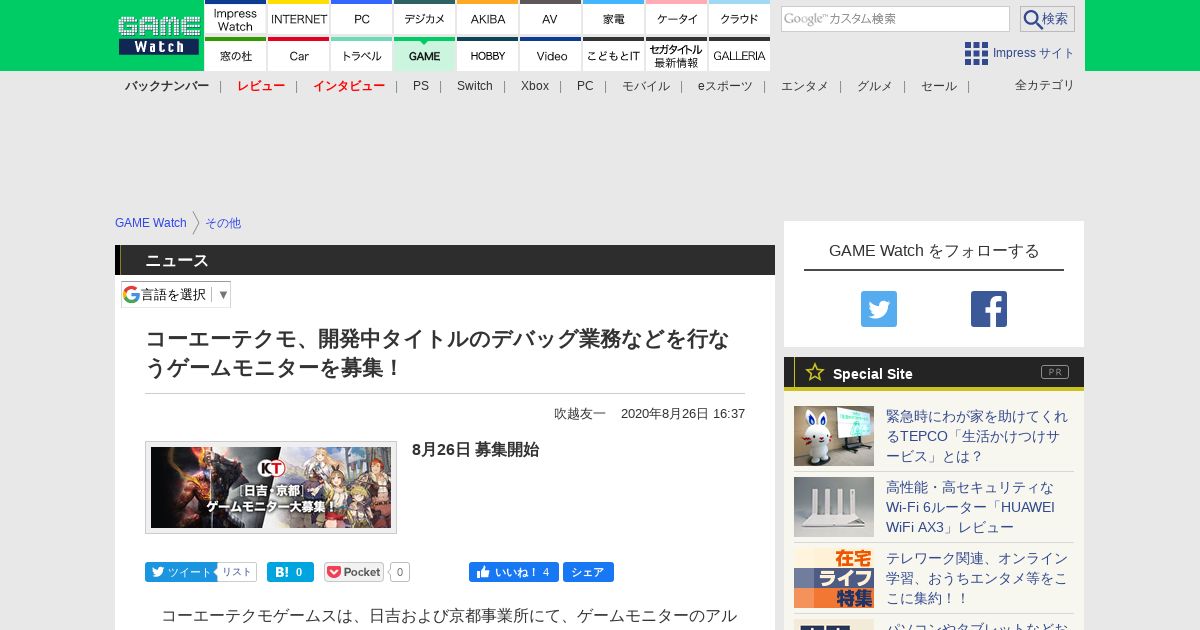Follow GAME Watch on Facebook icon
Image resolution: width=1200 pixels, height=630 pixels.
click(989, 309)
